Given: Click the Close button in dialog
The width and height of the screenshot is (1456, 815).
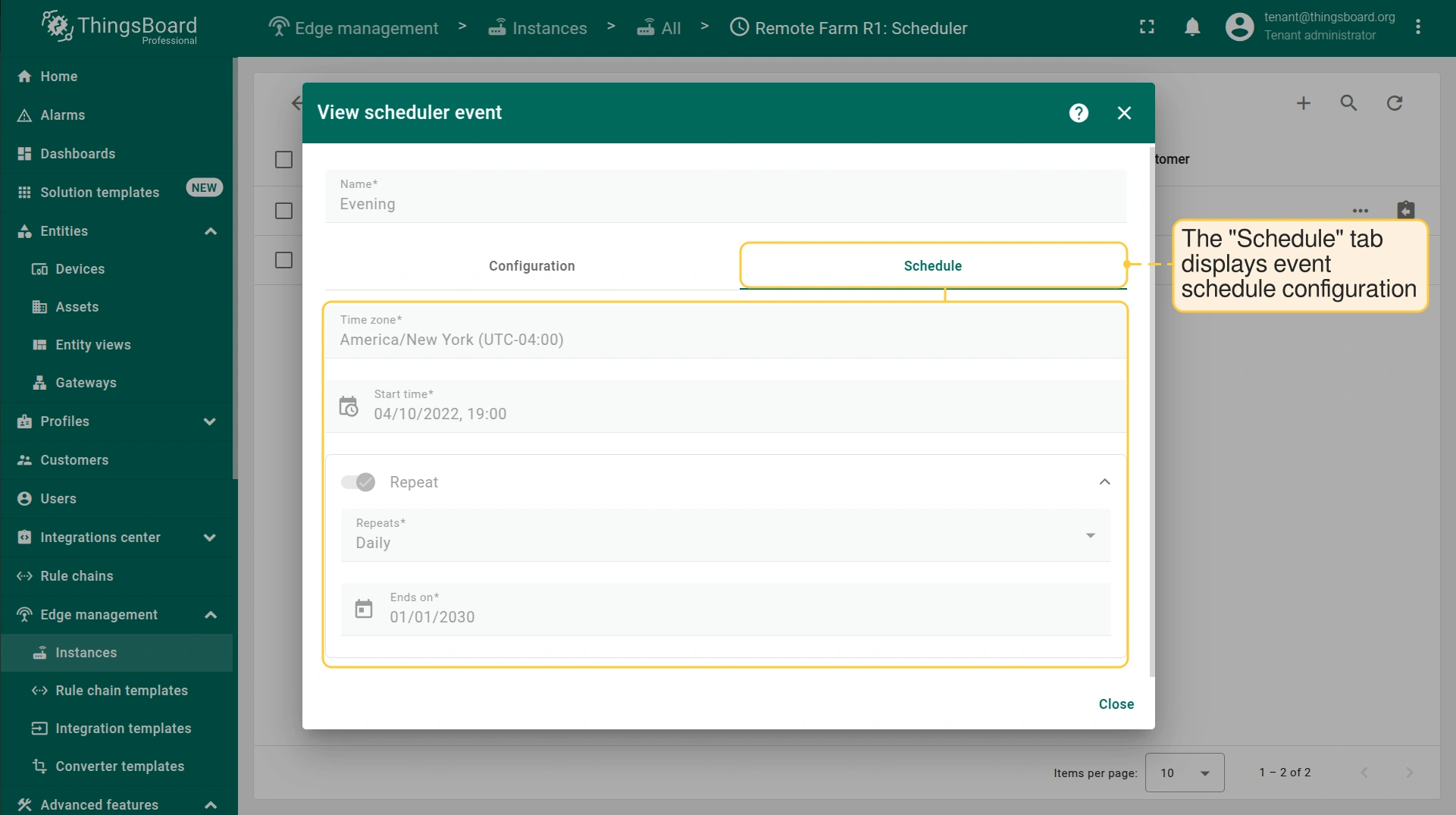Looking at the screenshot, I should click(1116, 704).
